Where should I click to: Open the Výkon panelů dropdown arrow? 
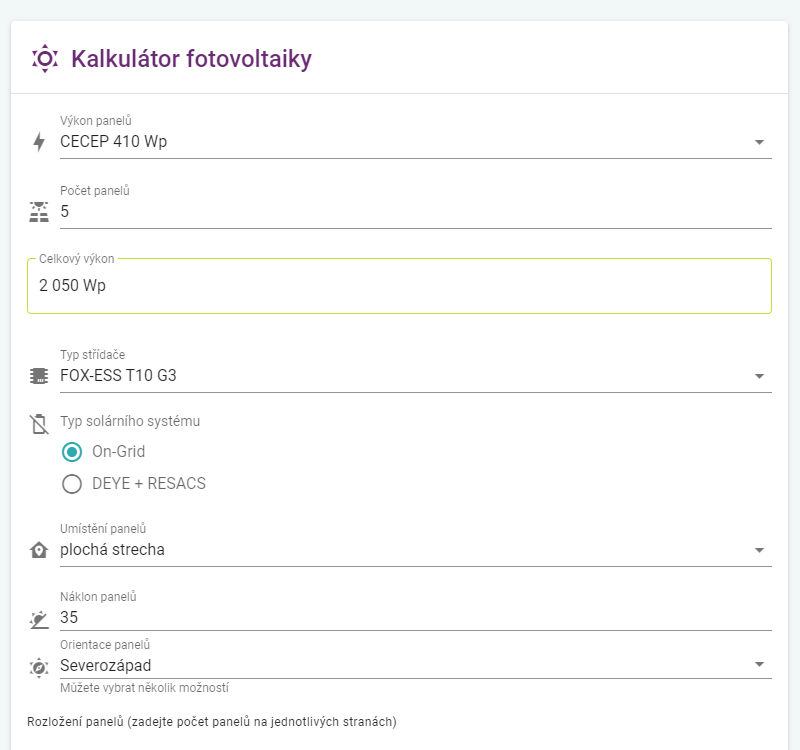pyautogui.click(x=759, y=142)
